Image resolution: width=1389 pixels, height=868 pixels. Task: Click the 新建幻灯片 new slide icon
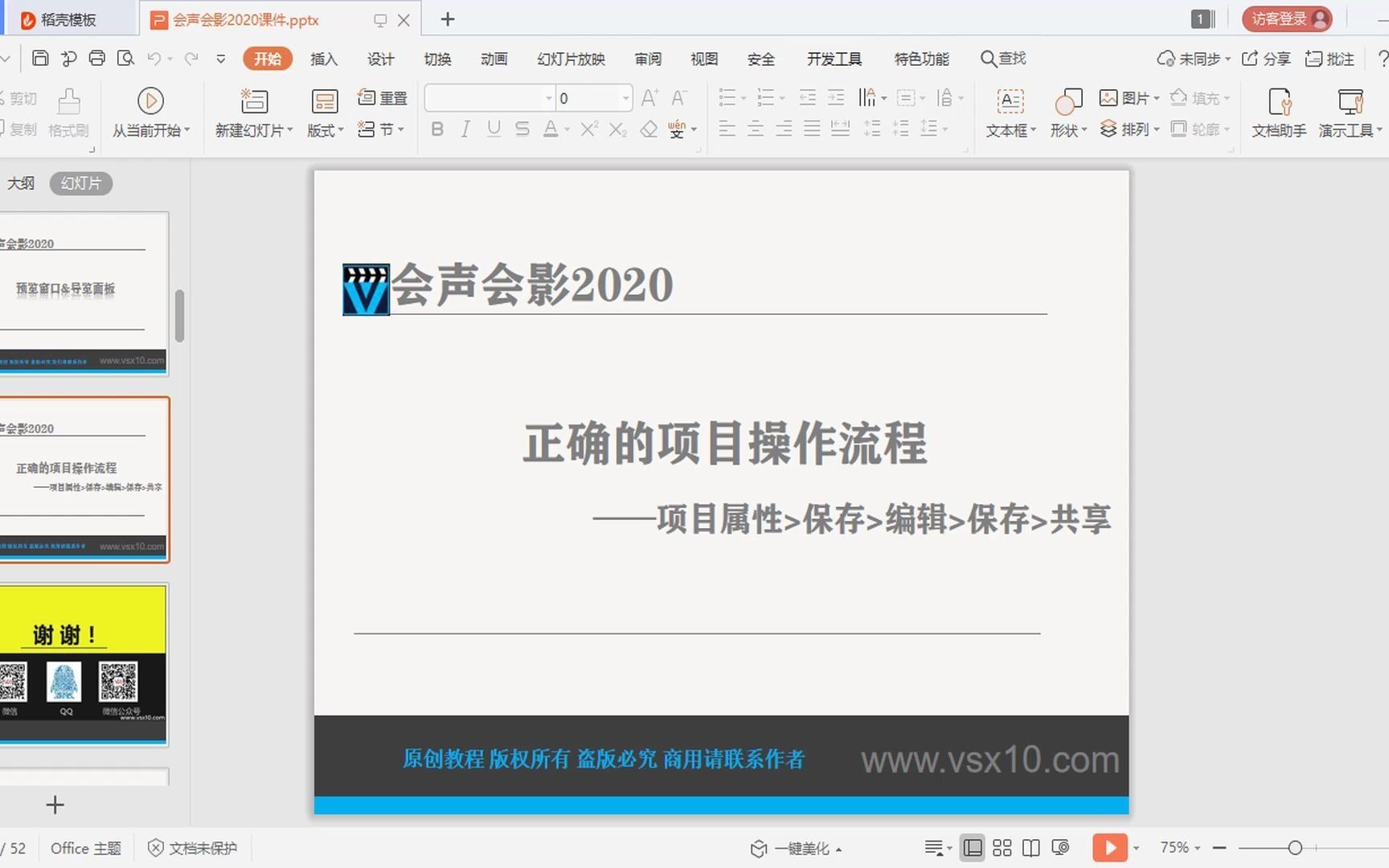coord(254,100)
